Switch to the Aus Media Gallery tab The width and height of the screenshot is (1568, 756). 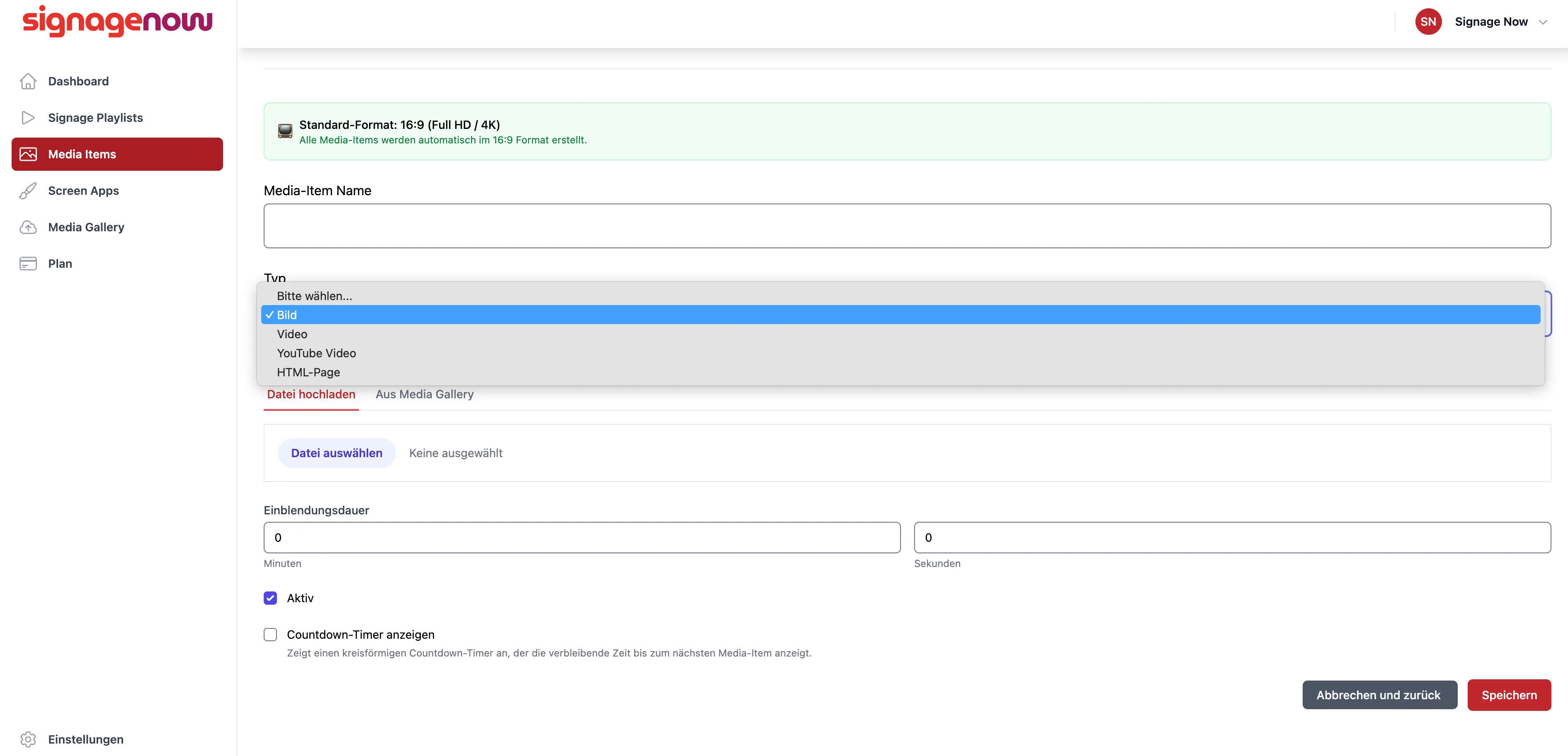(424, 395)
